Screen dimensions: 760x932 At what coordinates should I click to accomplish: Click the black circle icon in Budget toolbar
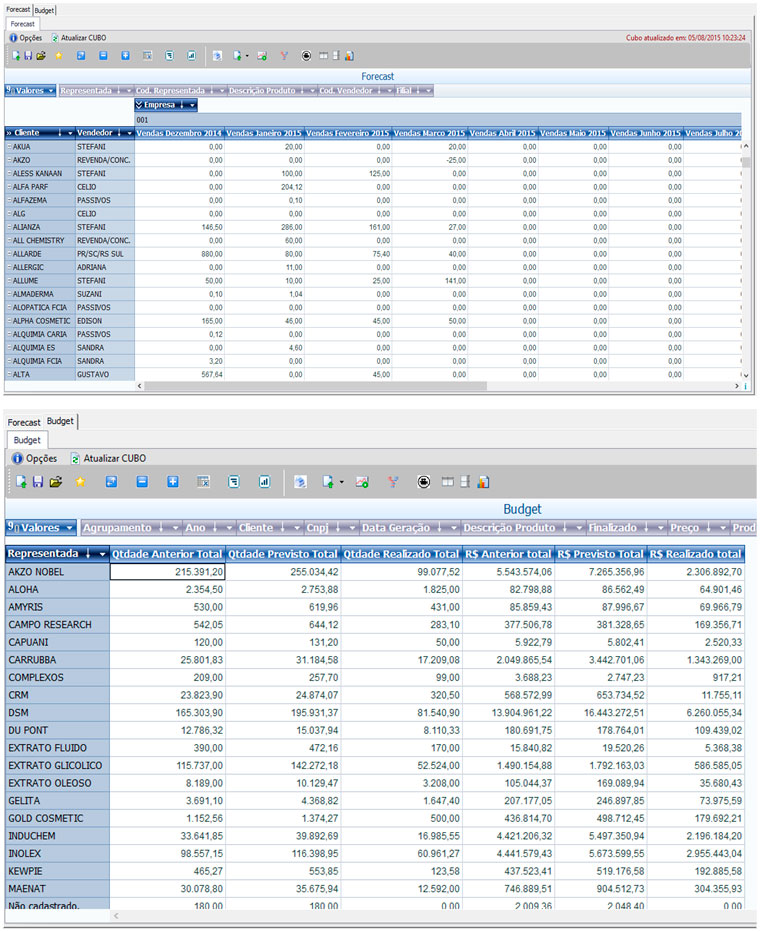coord(423,482)
